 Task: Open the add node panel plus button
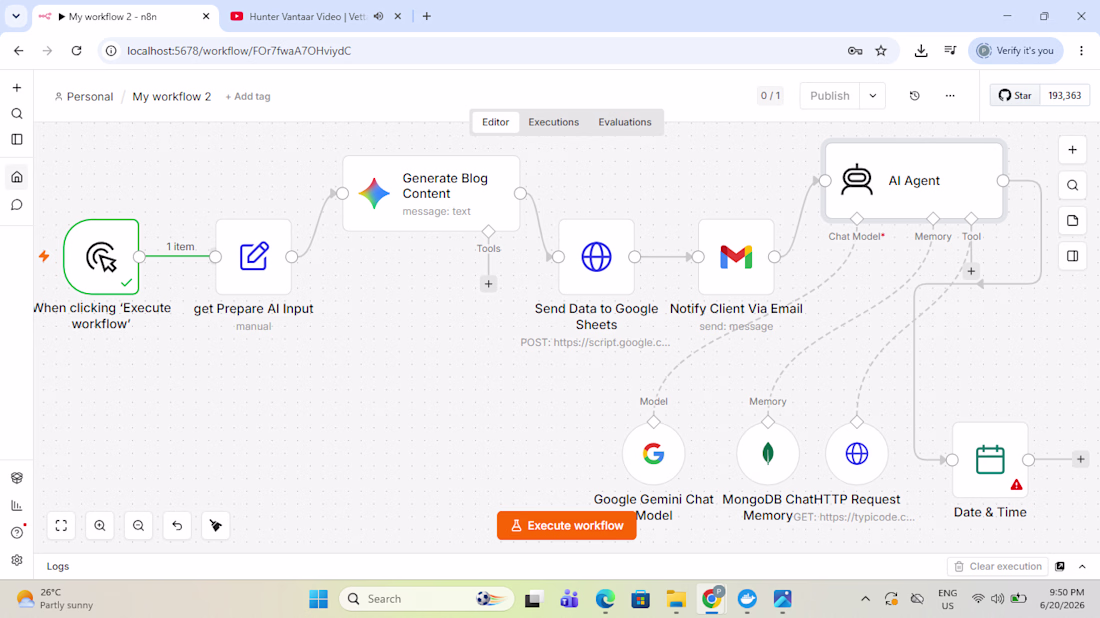pos(1072,149)
